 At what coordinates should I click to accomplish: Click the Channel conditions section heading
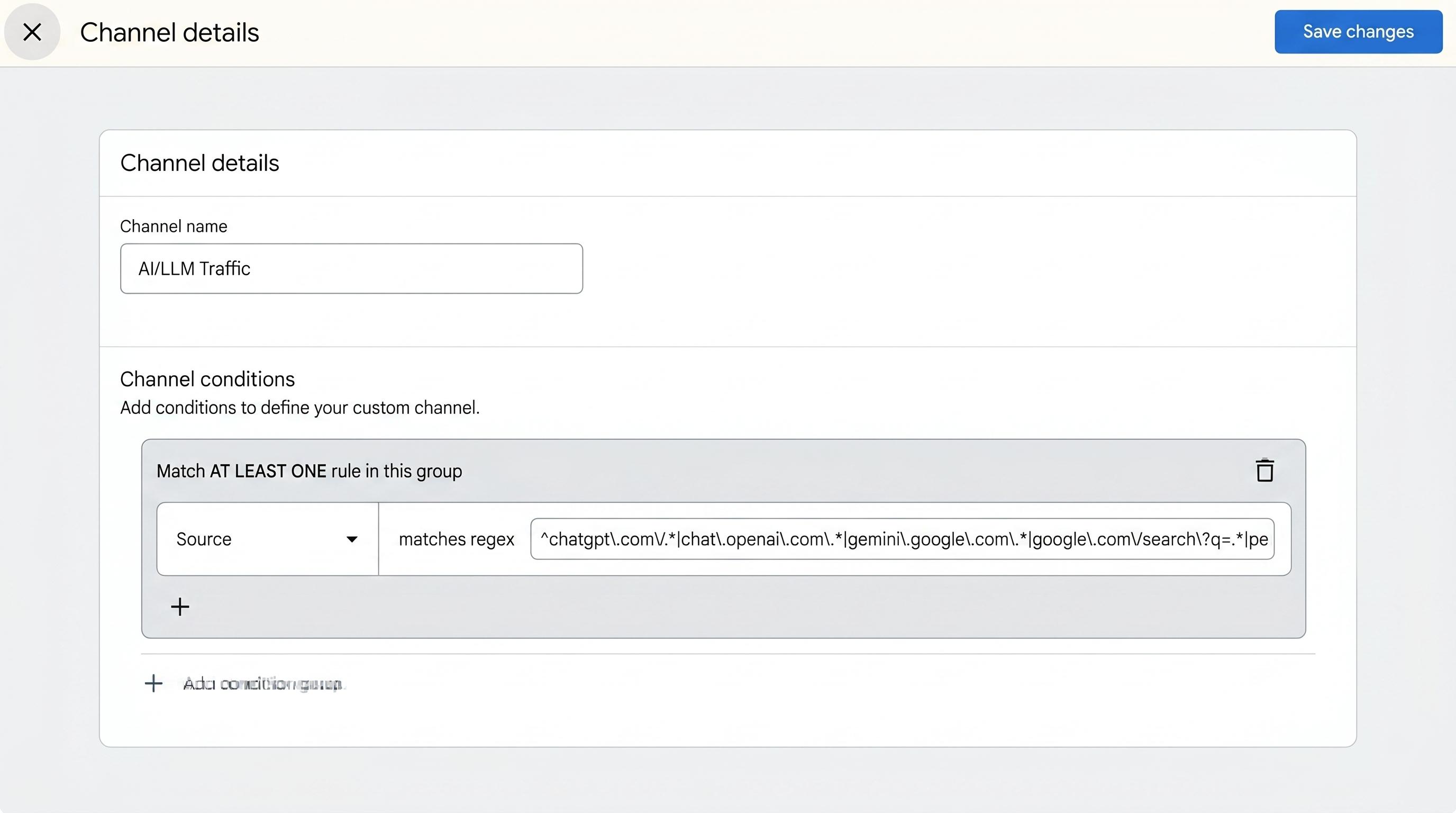tap(207, 379)
